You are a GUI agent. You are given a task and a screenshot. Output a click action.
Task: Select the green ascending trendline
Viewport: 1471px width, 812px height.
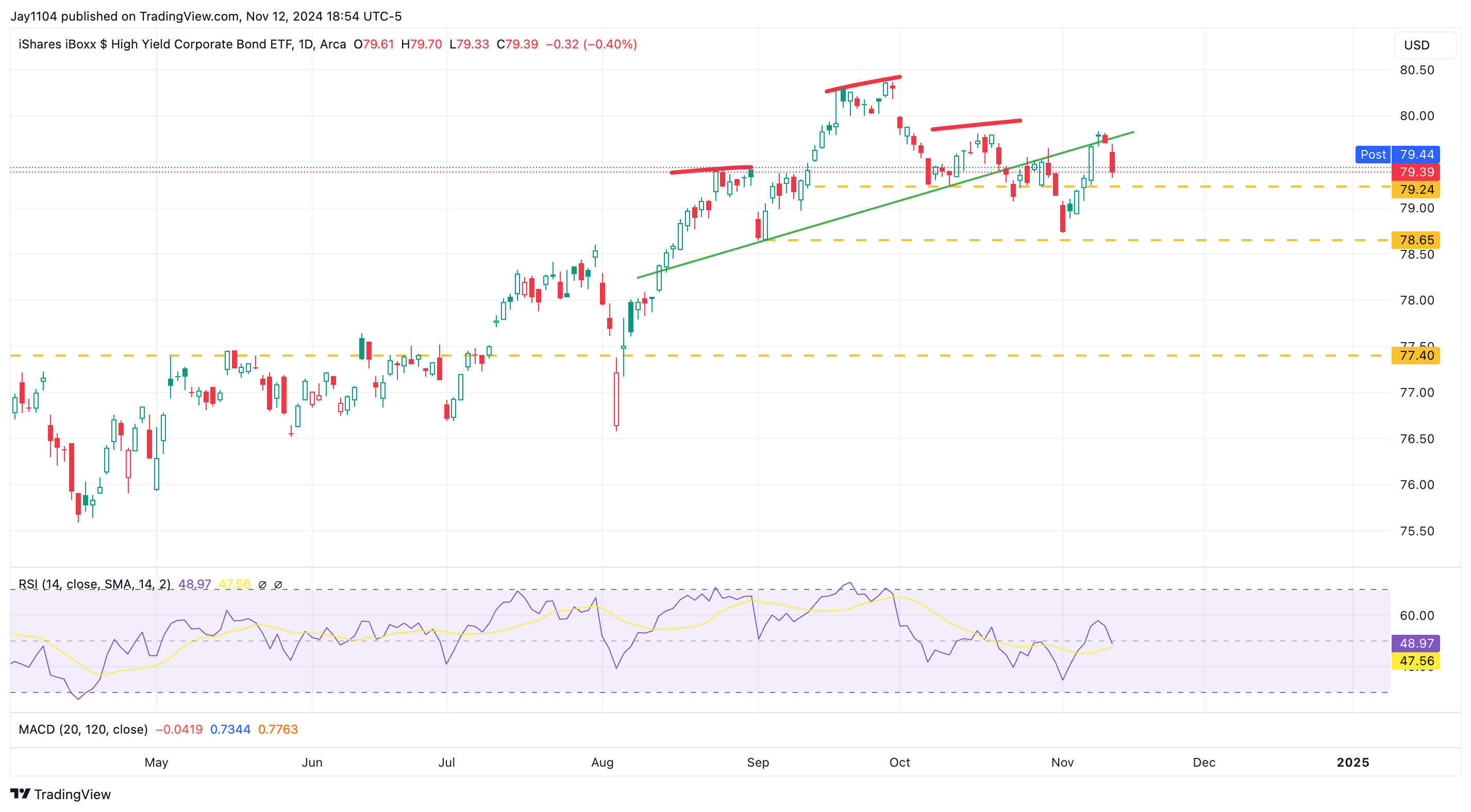coord(885,205)
